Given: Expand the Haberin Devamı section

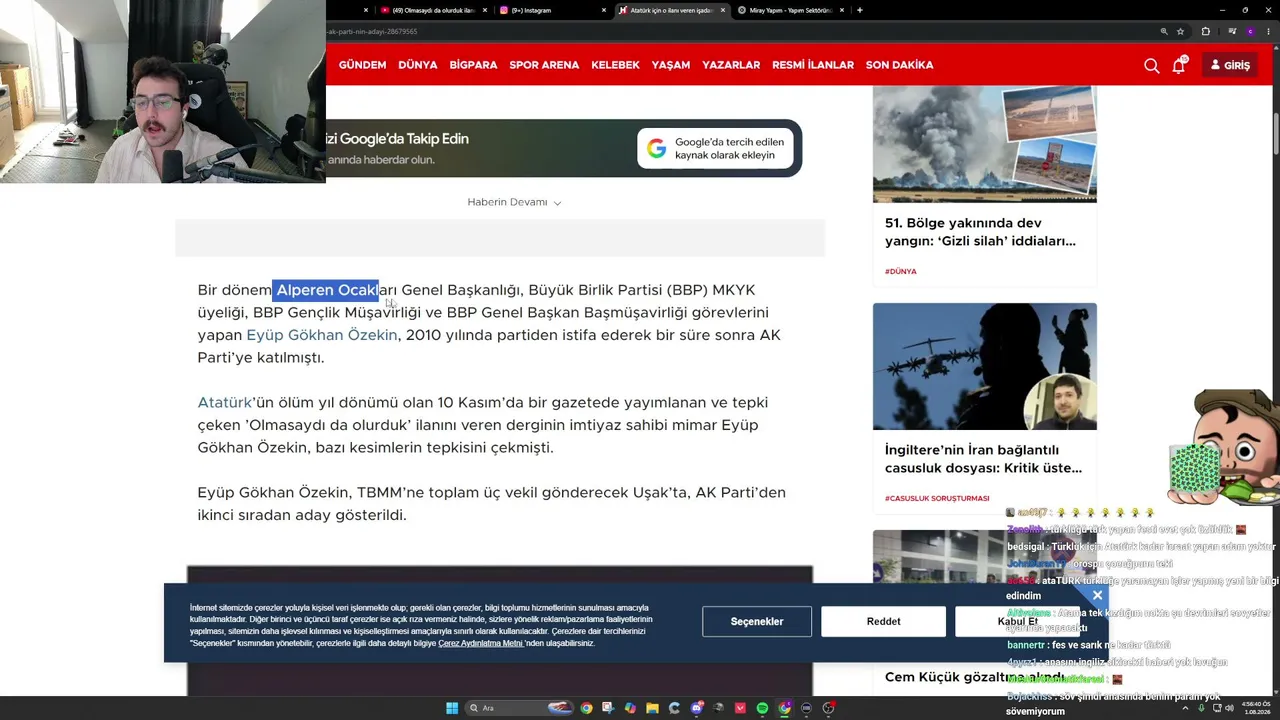Looking at the screenshot, I should 514,202.
